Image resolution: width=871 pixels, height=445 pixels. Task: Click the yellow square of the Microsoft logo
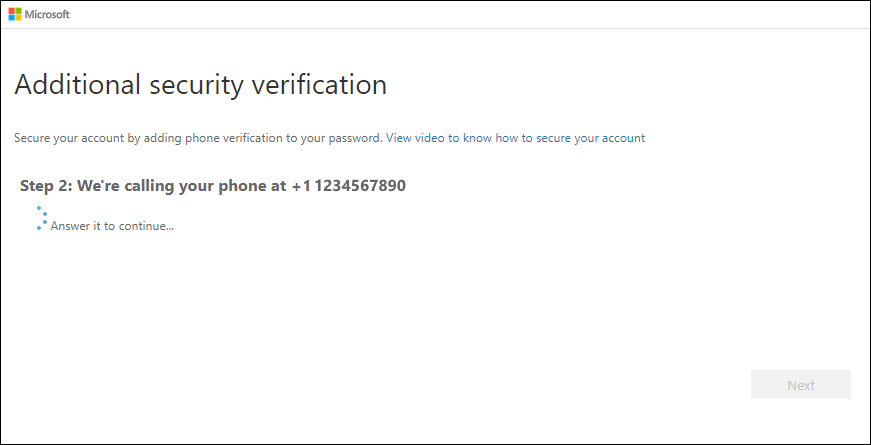pyautogui.click(x=18, y=19)
